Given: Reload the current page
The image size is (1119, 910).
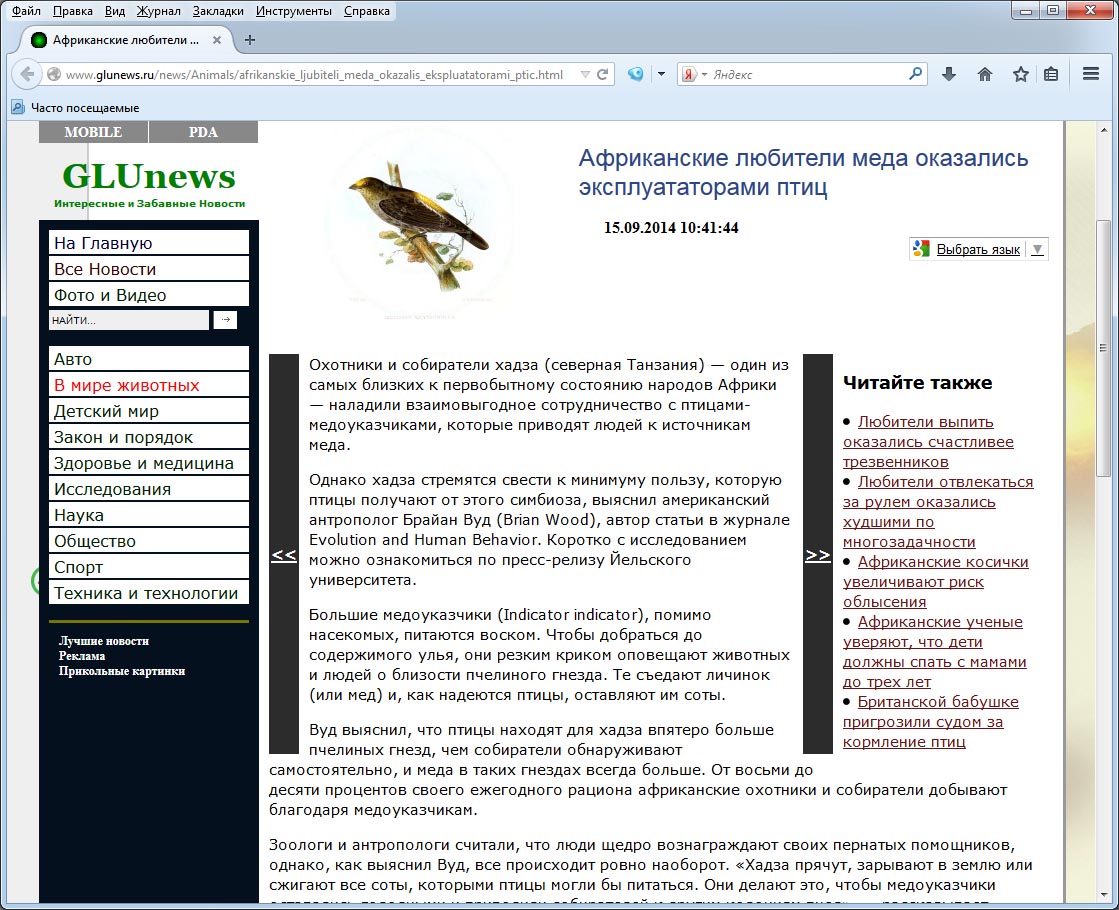Looking at the screenshot, I should 603,74.
